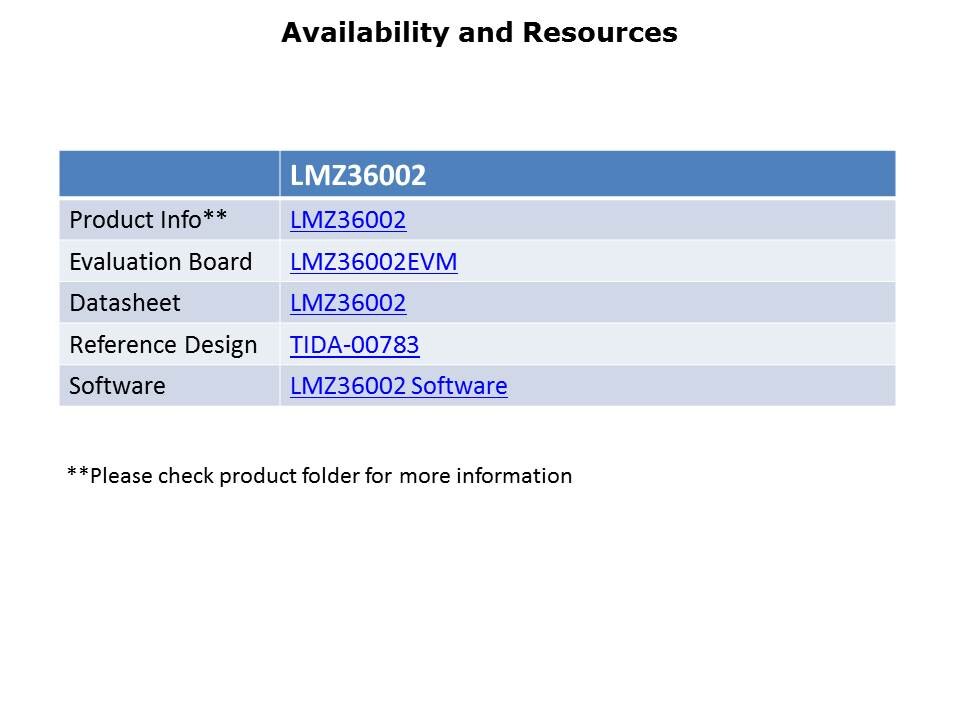Open the LMZ36002 Software link
This screenshot has height=720, width=960.
[x=398, y=386]
